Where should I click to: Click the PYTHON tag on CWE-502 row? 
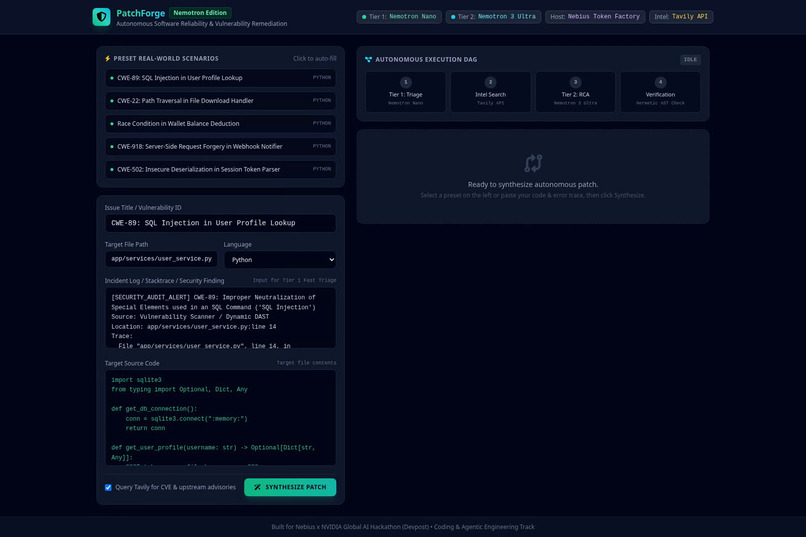(322, 169)
